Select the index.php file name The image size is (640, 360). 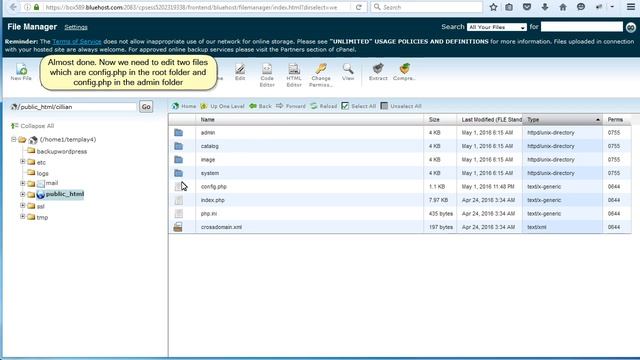click(x=213, y=200)
